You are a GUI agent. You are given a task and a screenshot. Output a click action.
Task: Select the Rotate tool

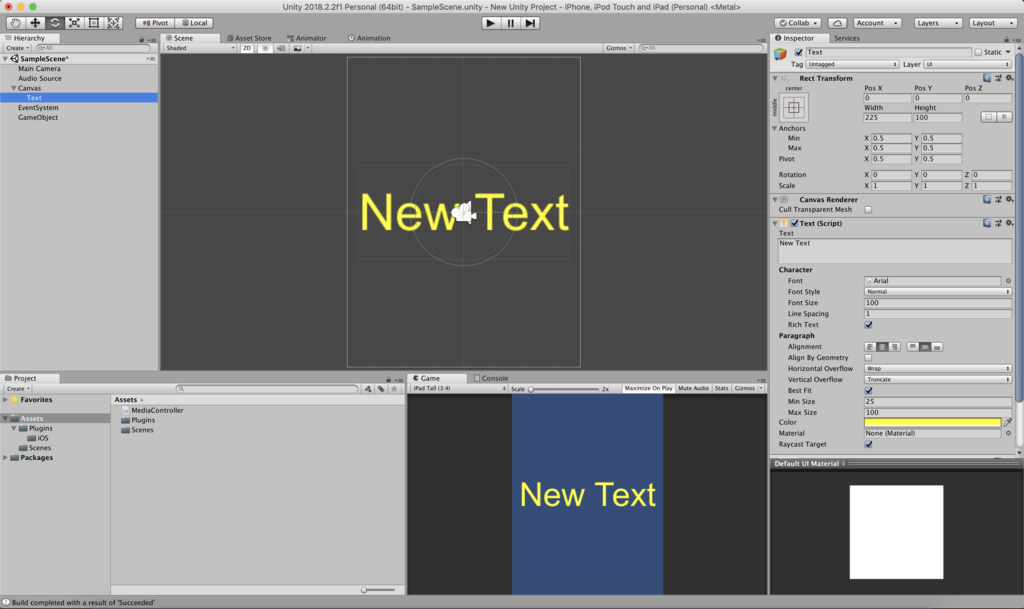pos(55,23)
